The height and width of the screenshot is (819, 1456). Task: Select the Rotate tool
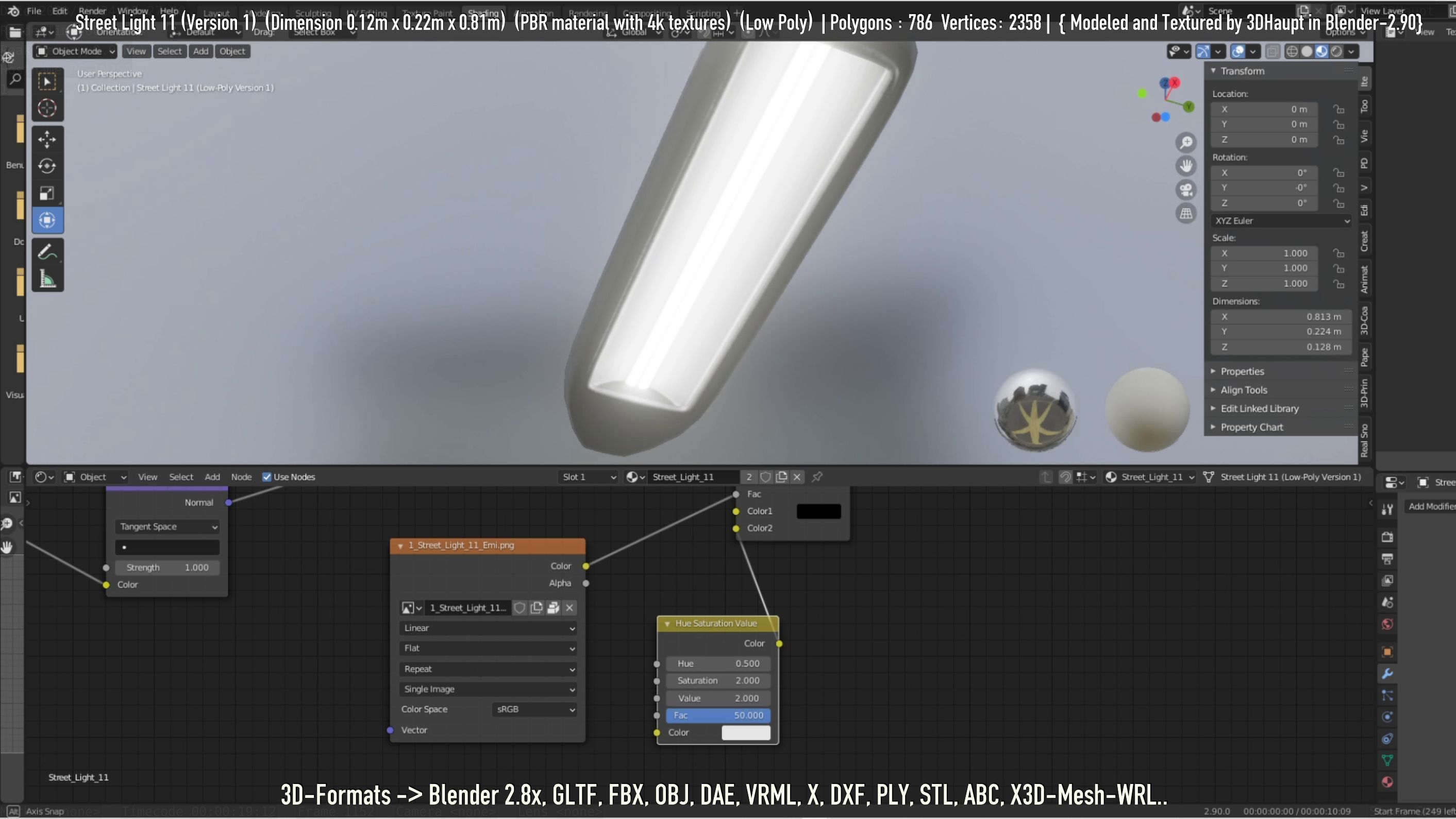47,165
